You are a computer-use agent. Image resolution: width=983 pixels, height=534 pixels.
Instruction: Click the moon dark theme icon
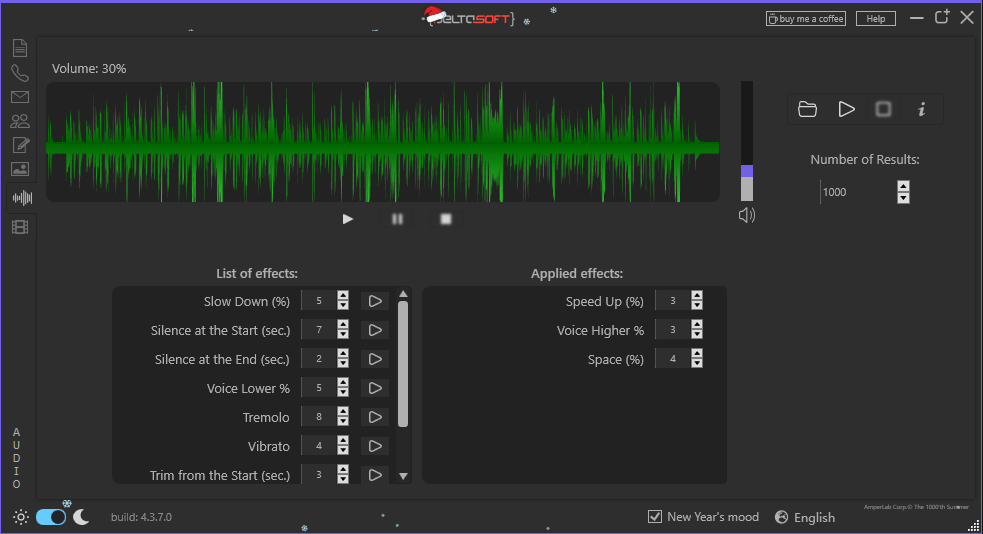(x=81, y=517)
